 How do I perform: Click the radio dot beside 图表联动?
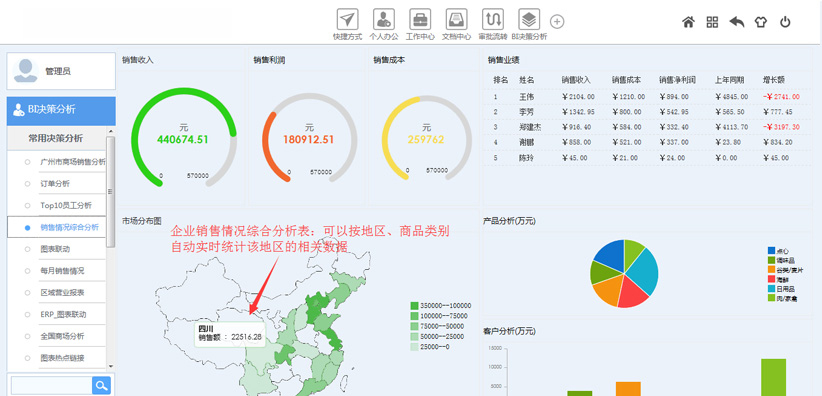(27, 249)
